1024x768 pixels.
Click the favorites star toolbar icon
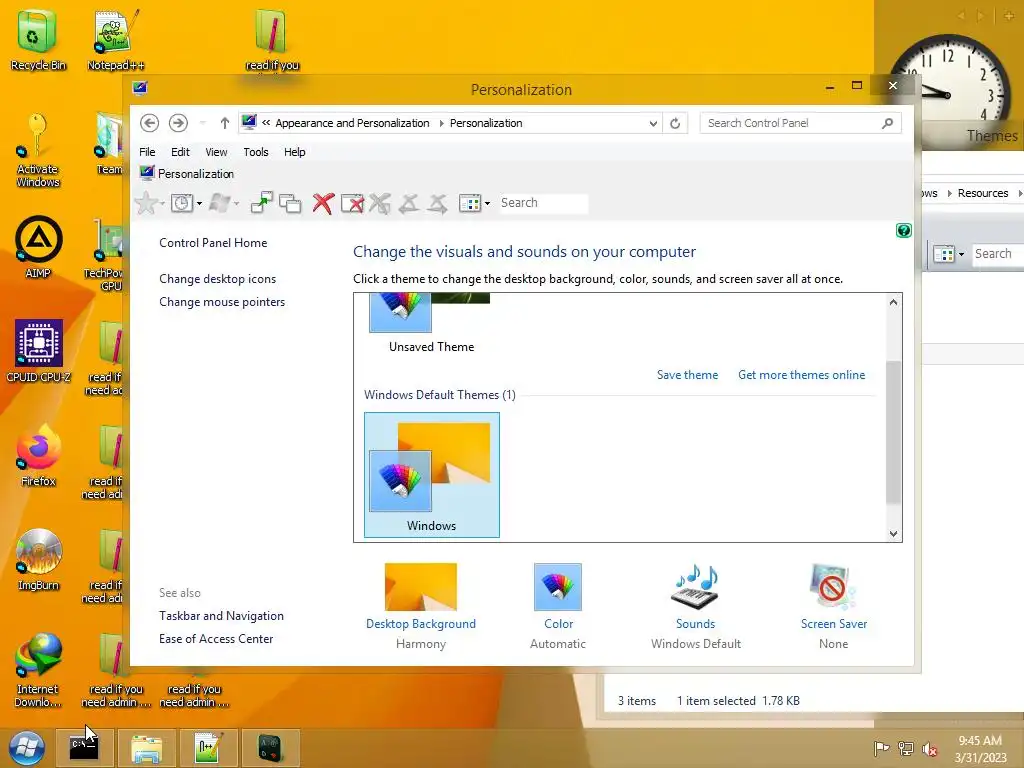point(146,203)
